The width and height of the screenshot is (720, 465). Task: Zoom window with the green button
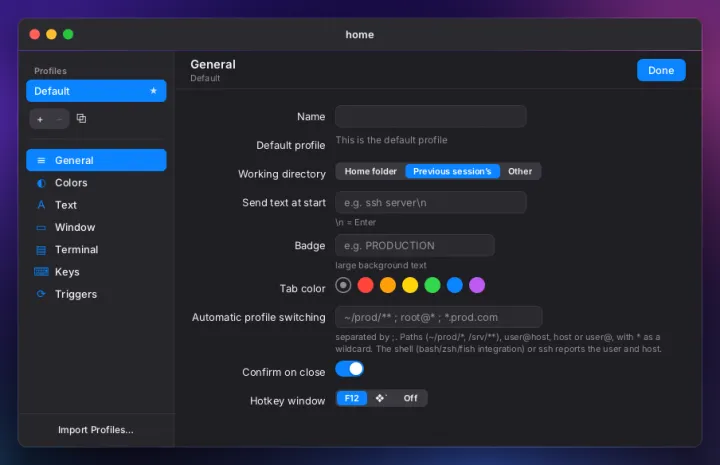click(x=68, y=34)
